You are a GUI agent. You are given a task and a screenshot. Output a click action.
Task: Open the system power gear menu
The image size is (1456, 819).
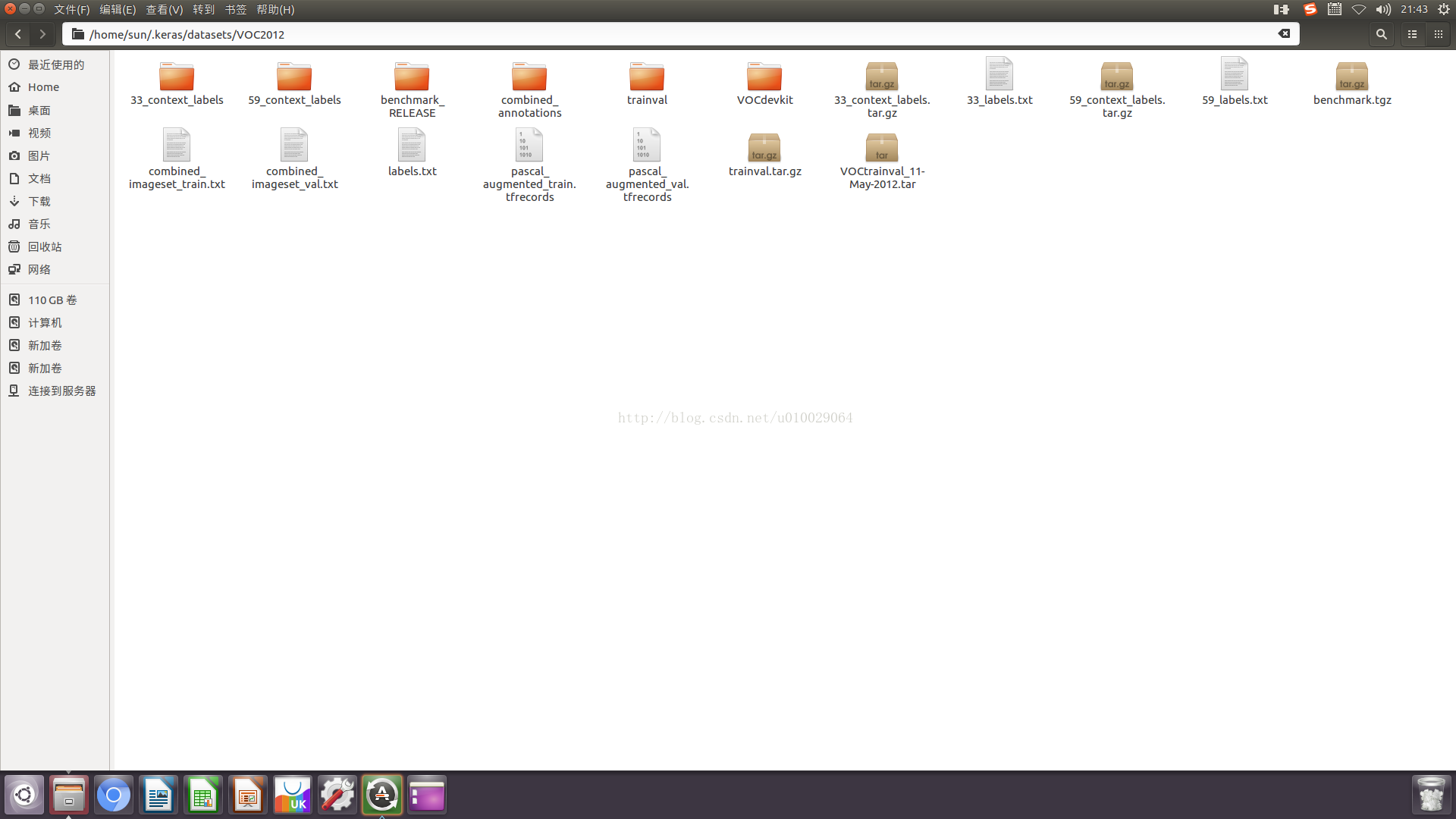[x=1444, y=9]
